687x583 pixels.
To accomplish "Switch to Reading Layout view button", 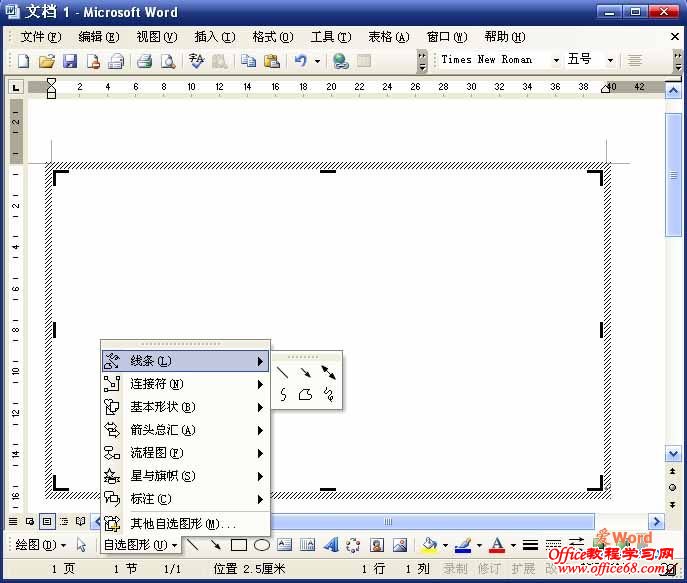I will click(x=81, y=521).
